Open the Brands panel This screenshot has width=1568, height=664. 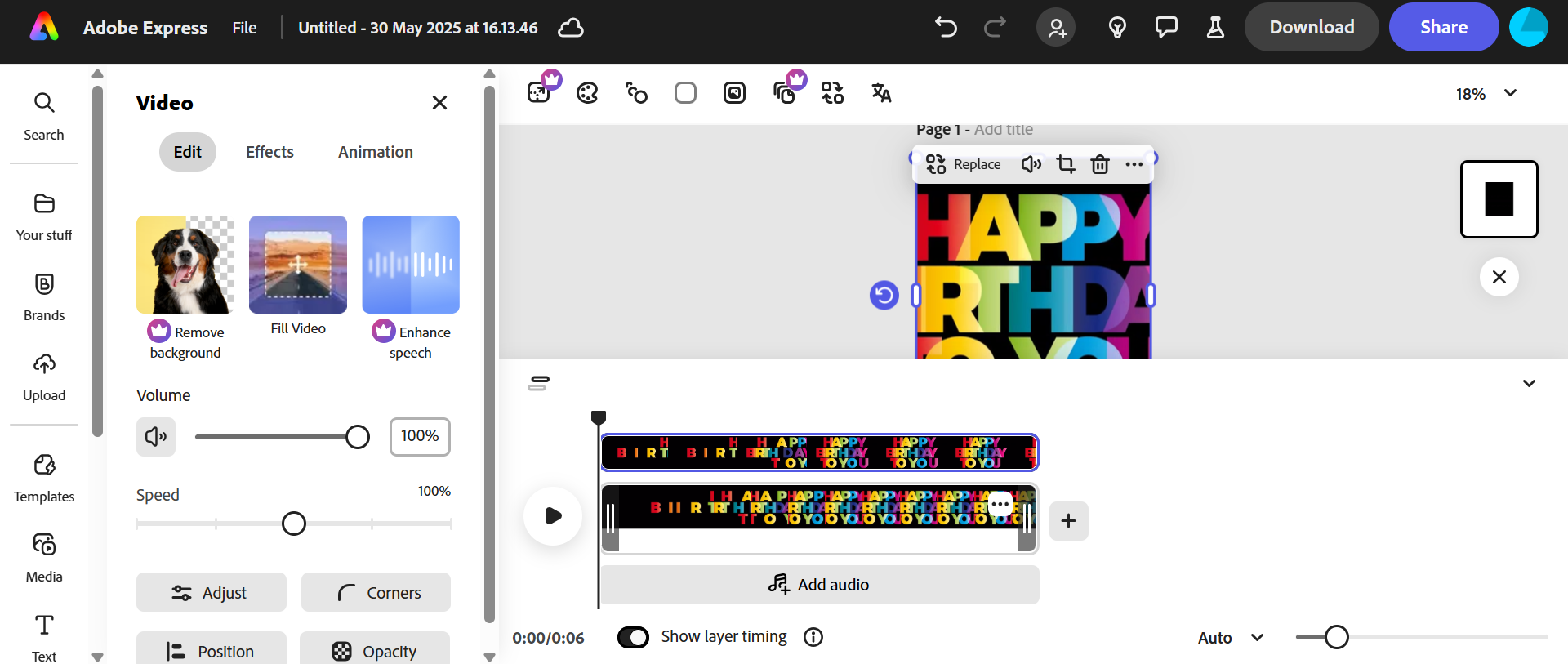point(44,296)
